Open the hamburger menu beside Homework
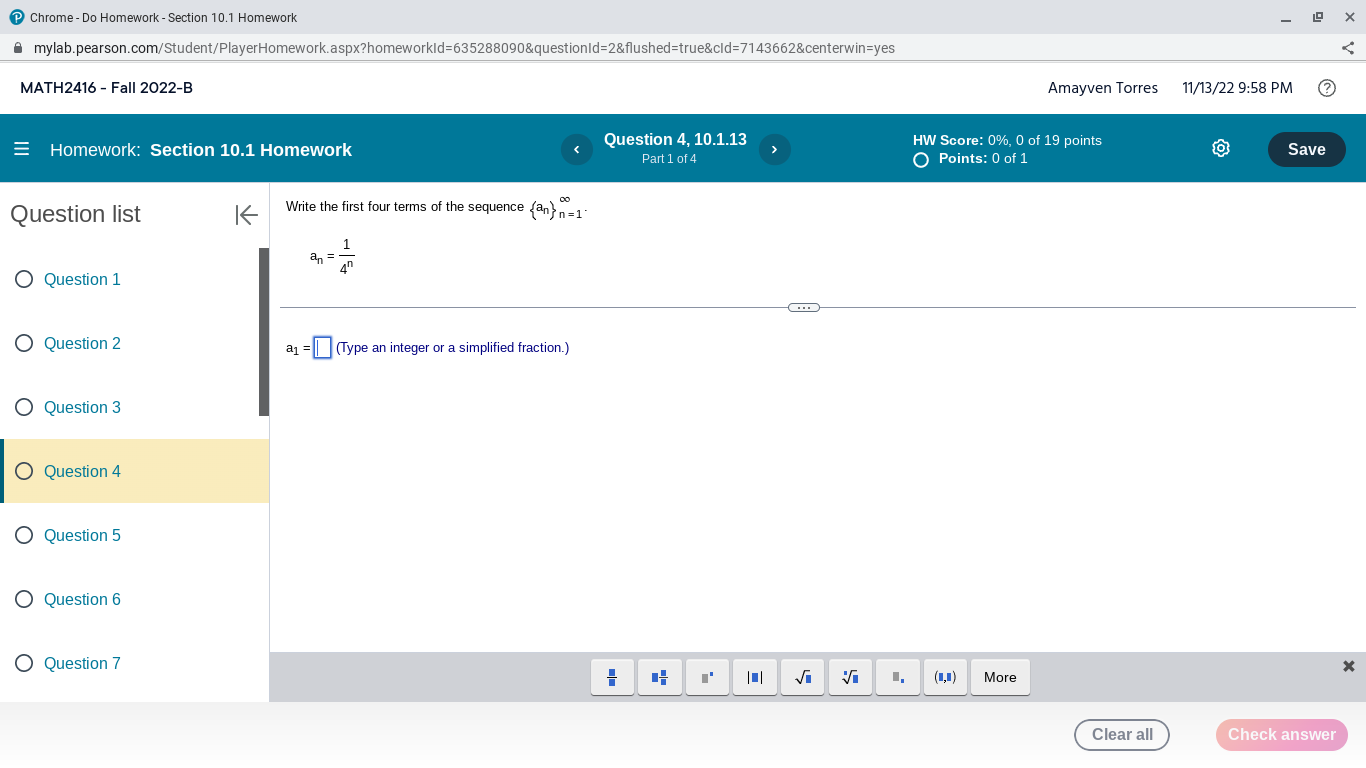Screen dimensions: 1366x768 tap(22, 148)
